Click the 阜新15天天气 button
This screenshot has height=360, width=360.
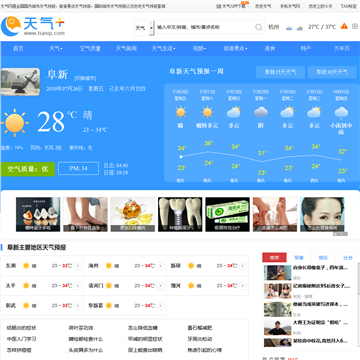click(280, 72)
